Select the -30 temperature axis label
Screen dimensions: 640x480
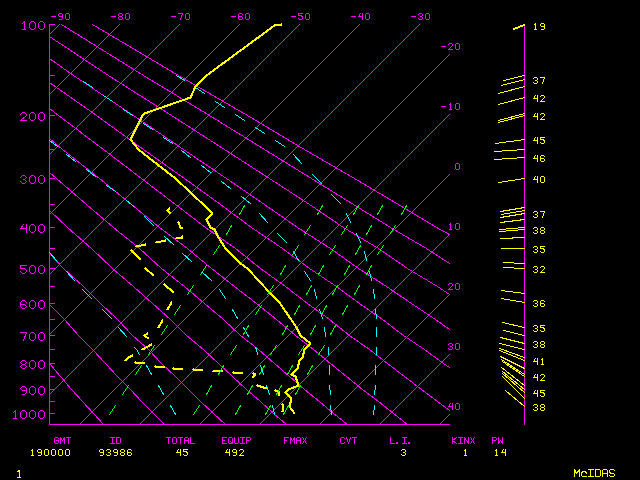pos(420,16)
